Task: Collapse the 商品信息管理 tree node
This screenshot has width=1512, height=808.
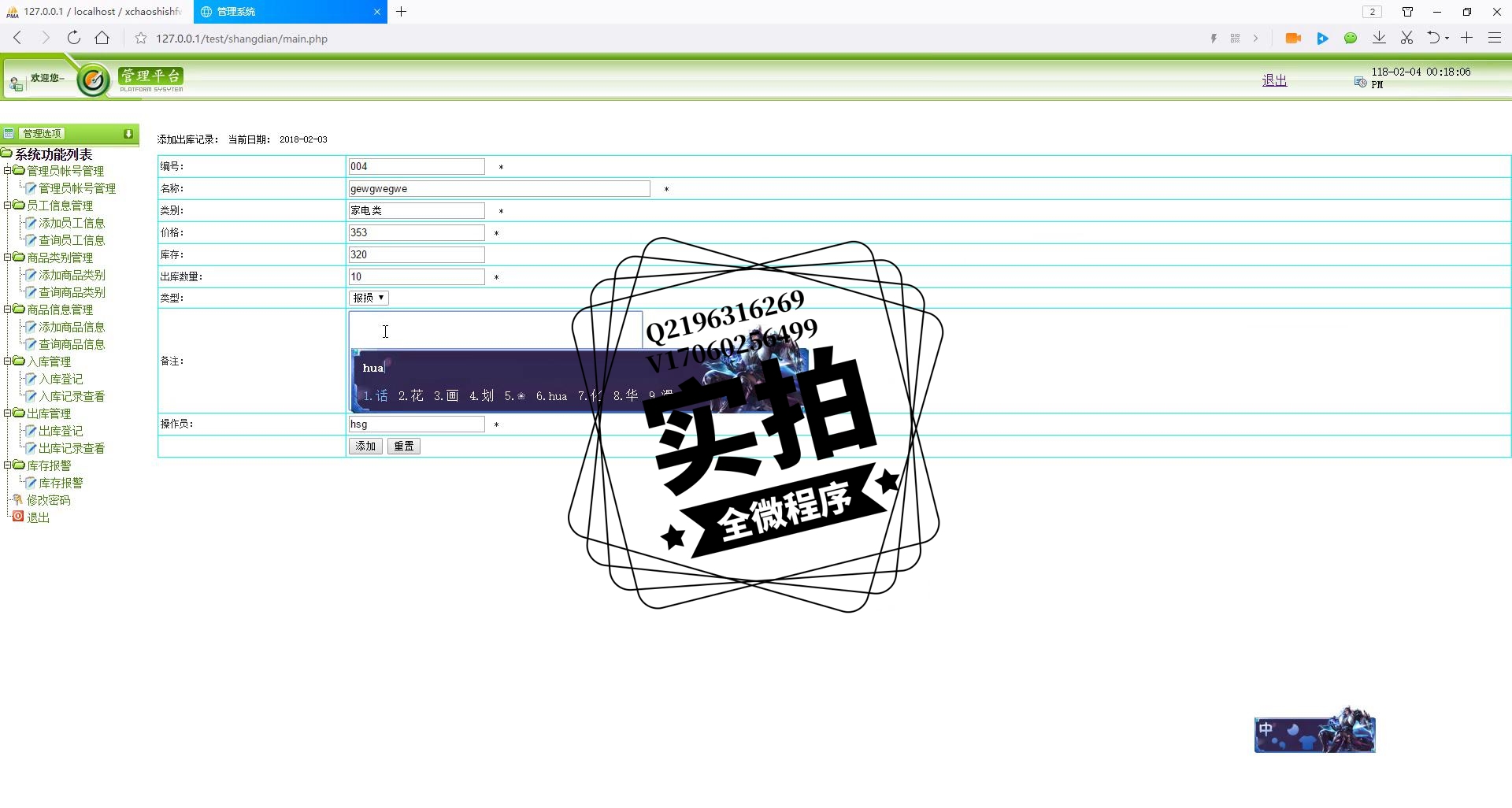Action: coord(8,309)
